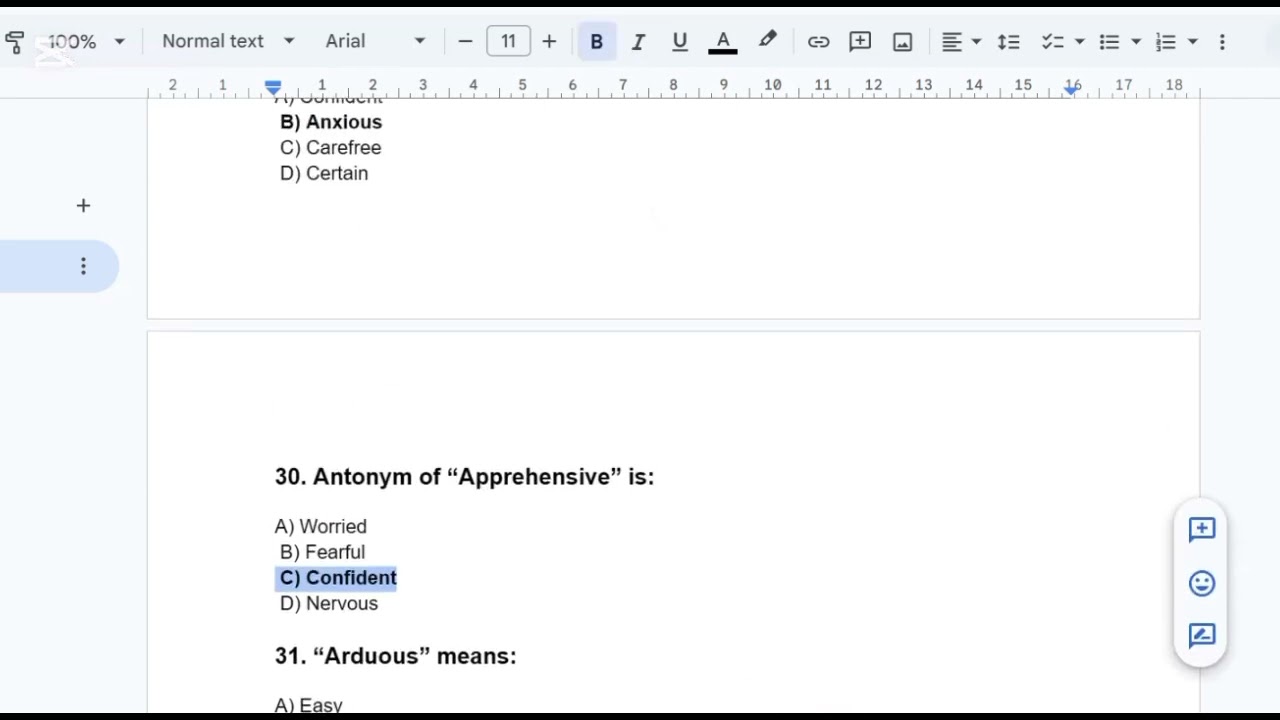This screenshot has height=720, width=1280.
Task: Open the Normal text style dropdown
Action: (228, 41)
